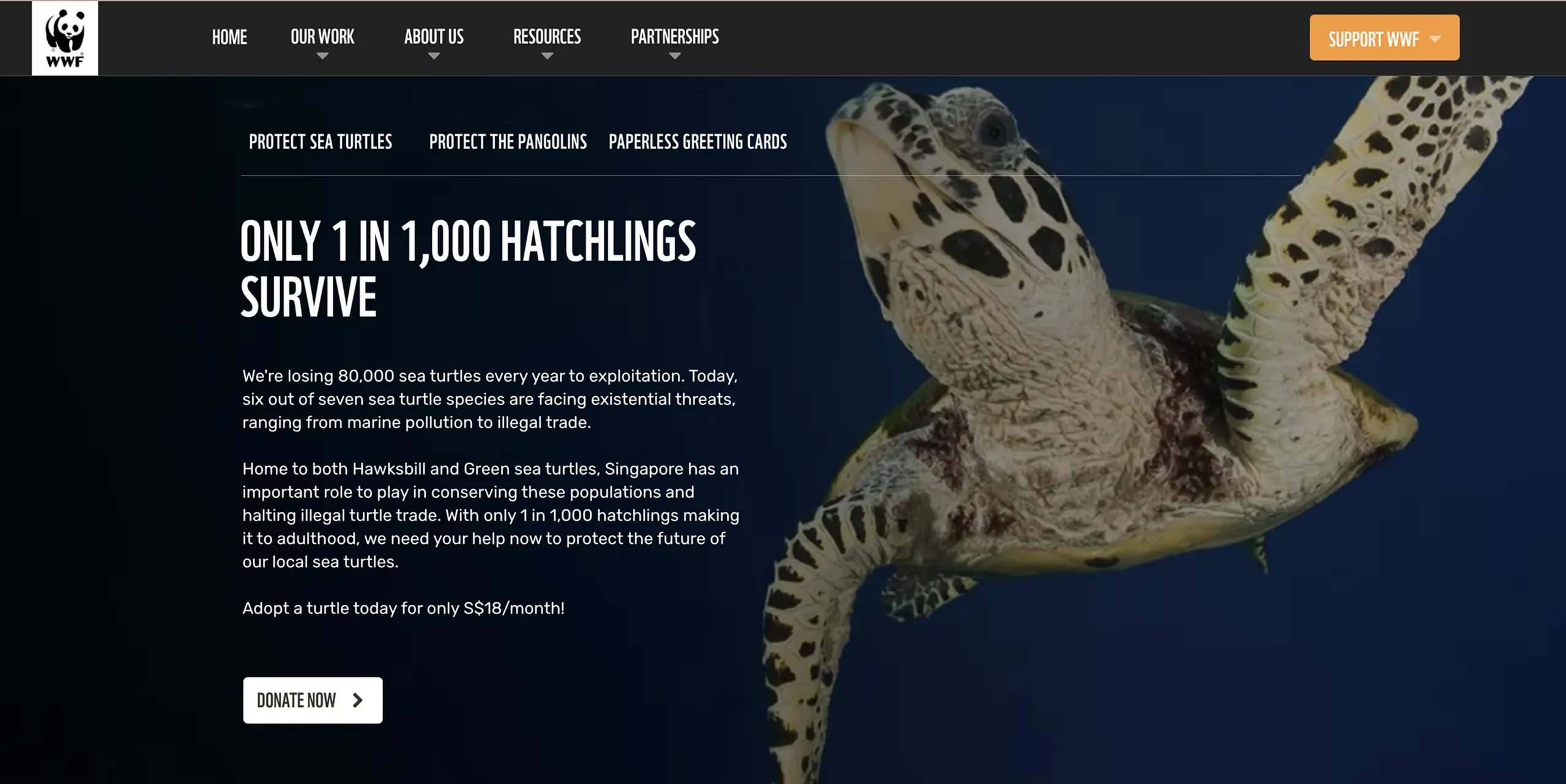Open the PAPERLESS GREETING CARDS tab
Image resolution: width=1566 pixels, height=784 pixels.
(x=697, y=142)
